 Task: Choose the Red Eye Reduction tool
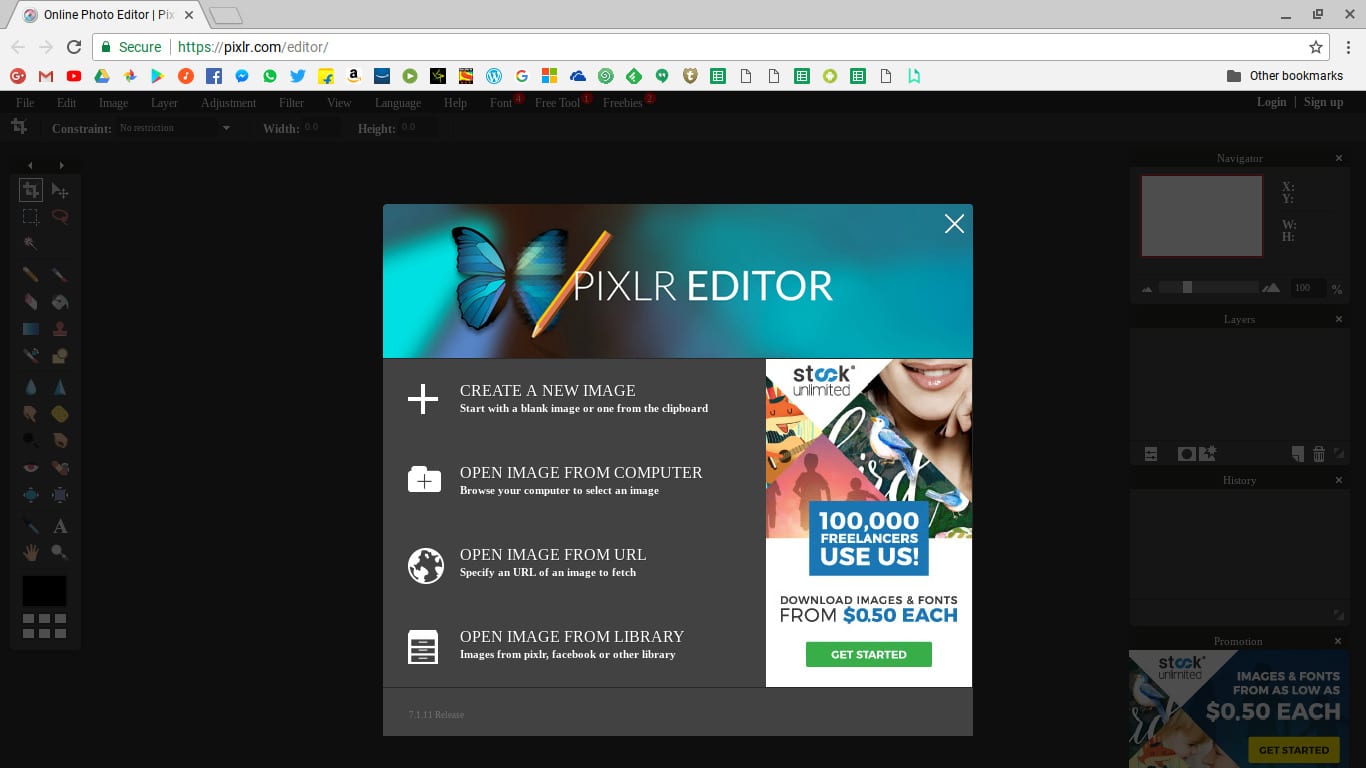click(x=31, y=467)
